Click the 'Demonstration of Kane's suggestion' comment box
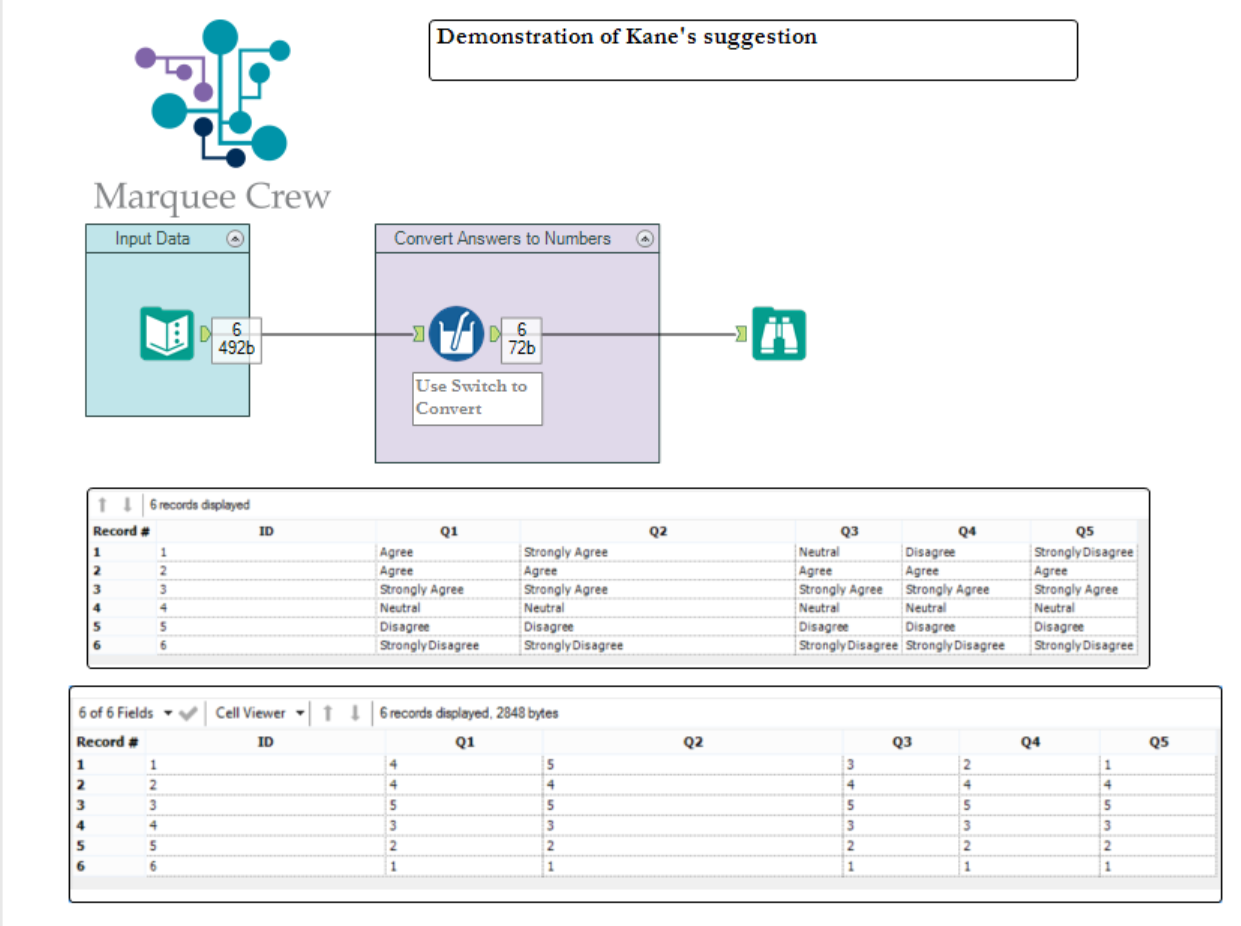Image resolution: width=1241 pixels, height=926 pixels. pyautogui.click(x=753, y=50)
